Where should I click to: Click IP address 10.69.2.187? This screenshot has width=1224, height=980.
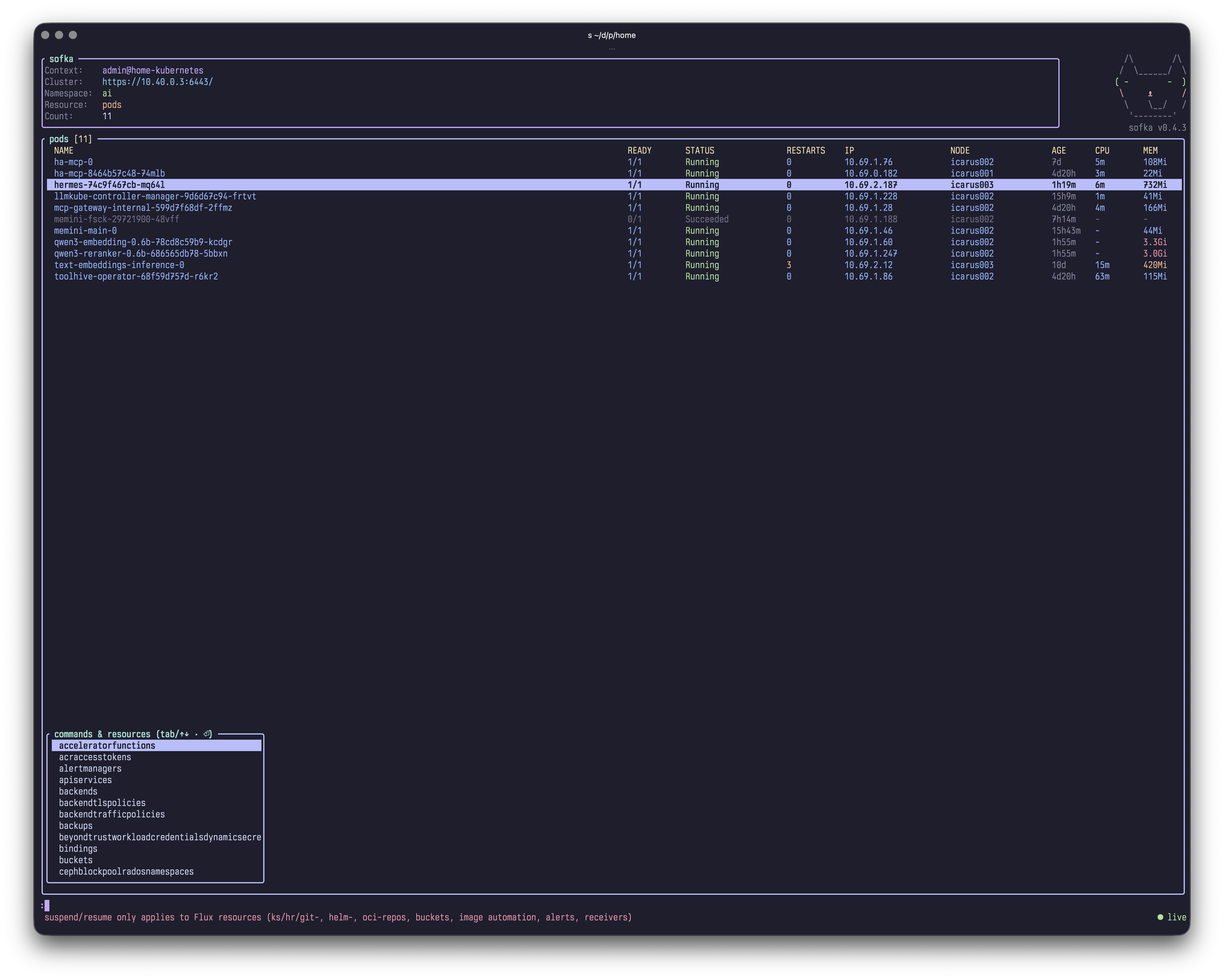[x=871, y=185]
